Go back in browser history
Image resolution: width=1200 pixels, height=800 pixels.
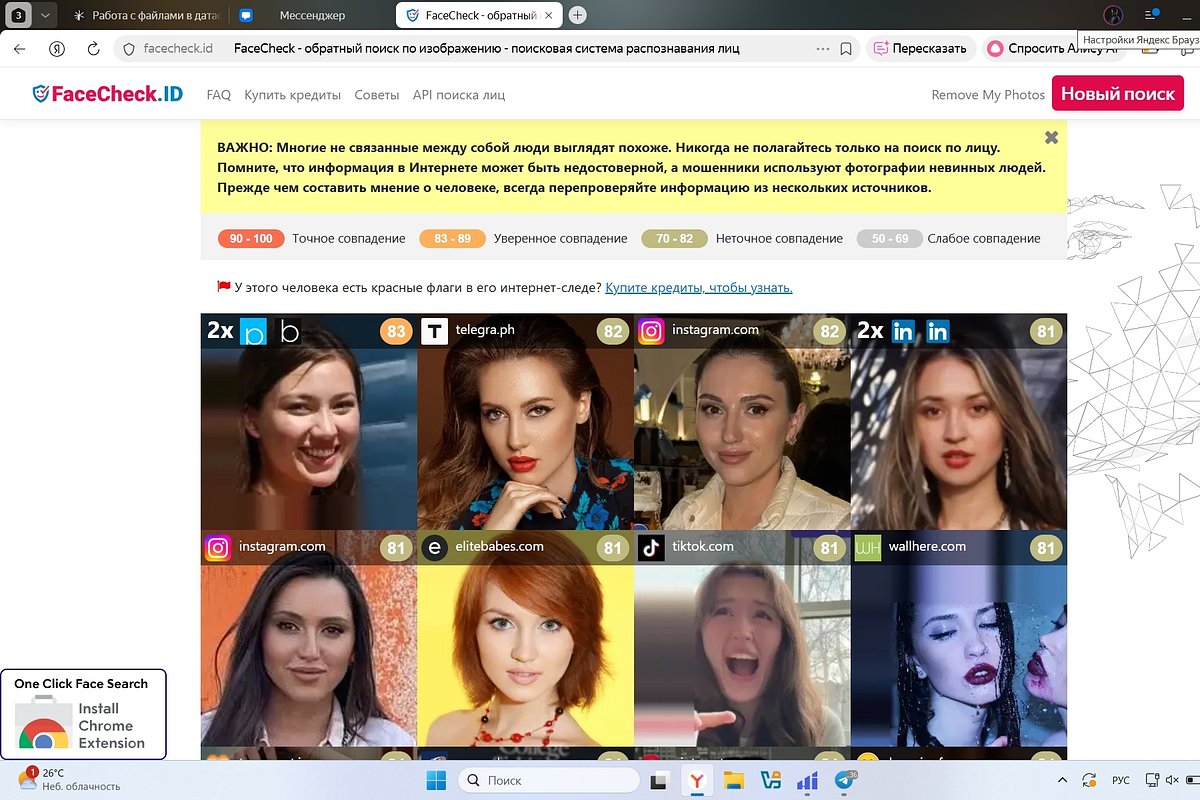click(19, 48)
